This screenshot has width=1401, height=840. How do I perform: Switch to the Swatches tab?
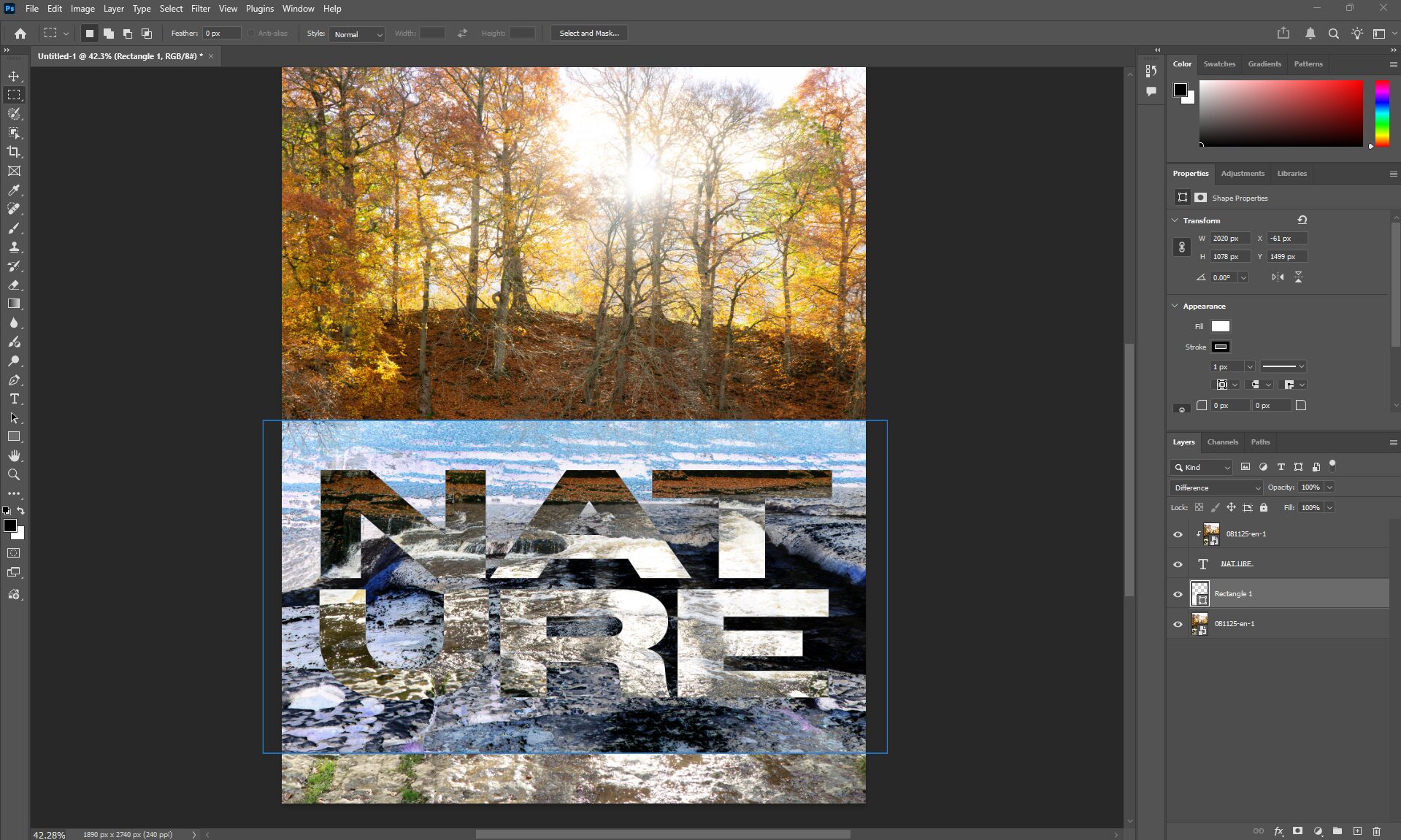coord(1219,64)
